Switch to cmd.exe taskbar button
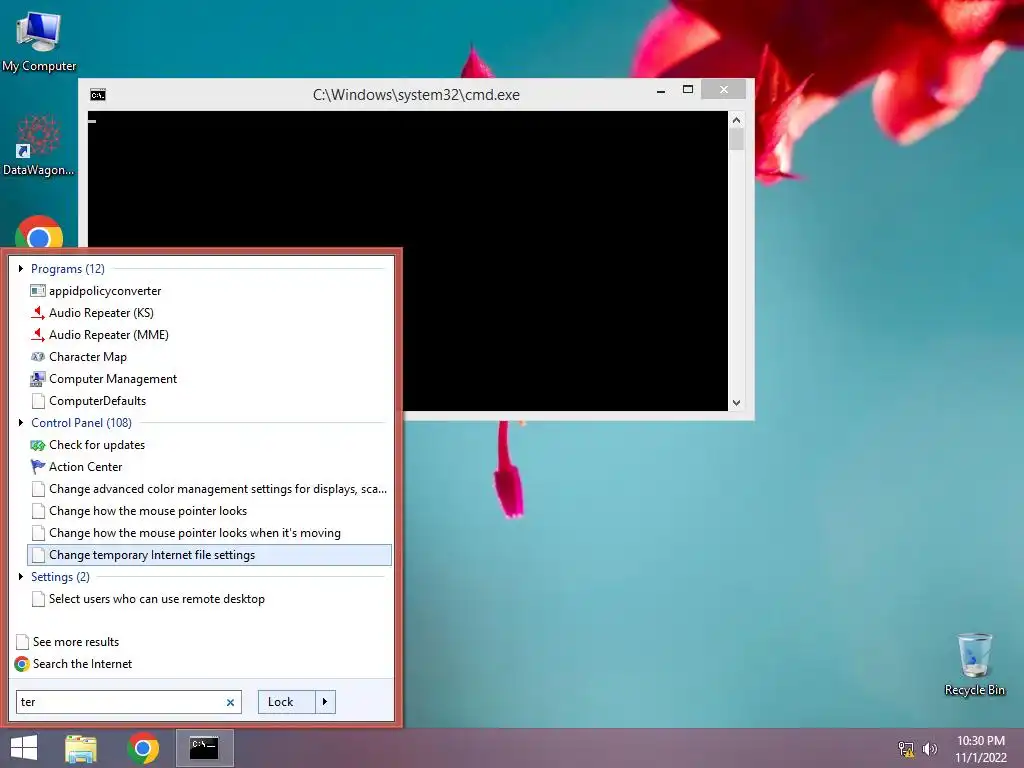The height and width of the screenshot is (768, 1024). [204, 748]
